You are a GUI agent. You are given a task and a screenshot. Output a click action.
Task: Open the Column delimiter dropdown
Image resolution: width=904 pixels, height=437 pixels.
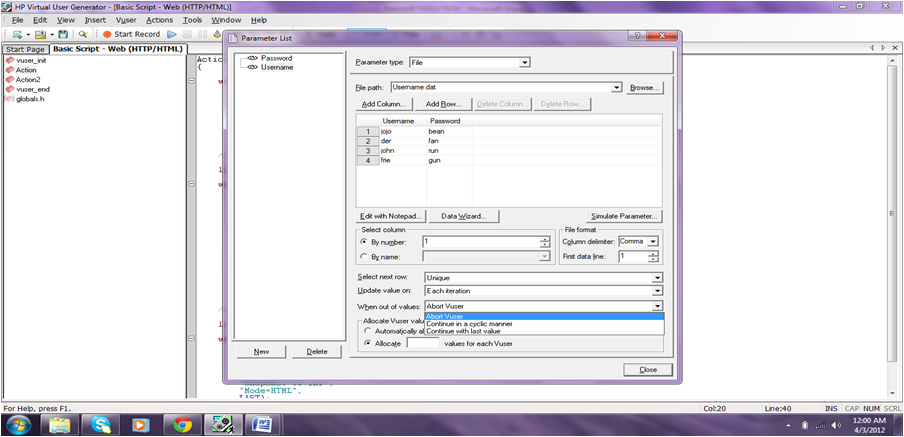(x=652, y=242)
